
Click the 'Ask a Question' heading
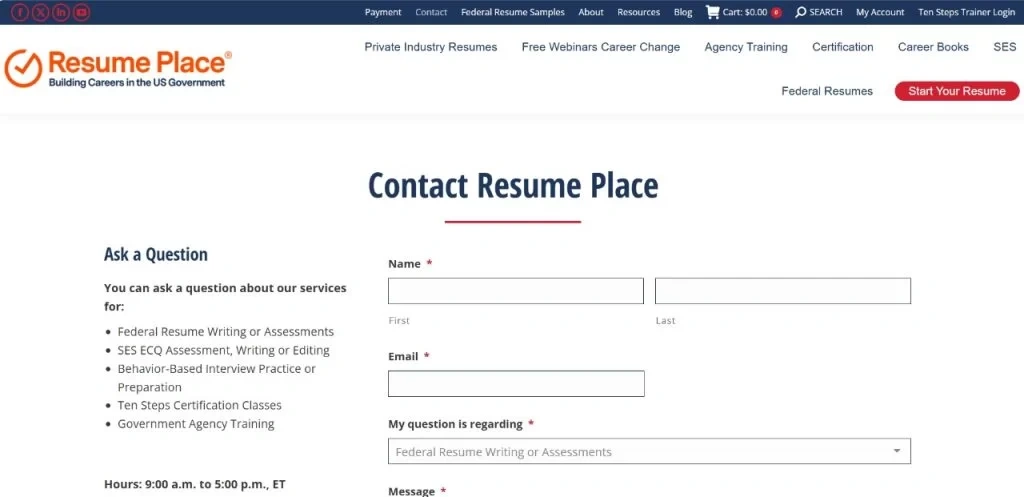[x=155, y=255]
